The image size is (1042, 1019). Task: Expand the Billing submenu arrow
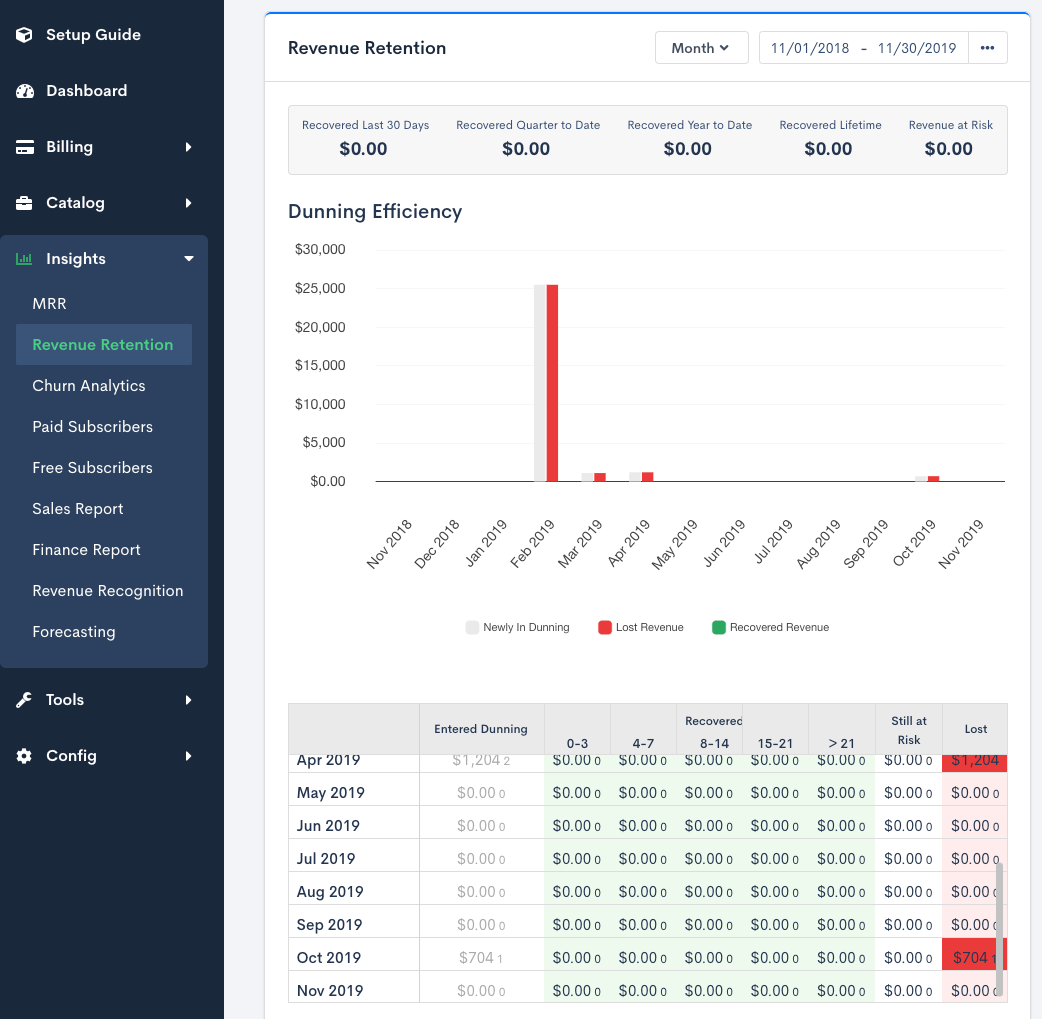click(x=188, y=147)
